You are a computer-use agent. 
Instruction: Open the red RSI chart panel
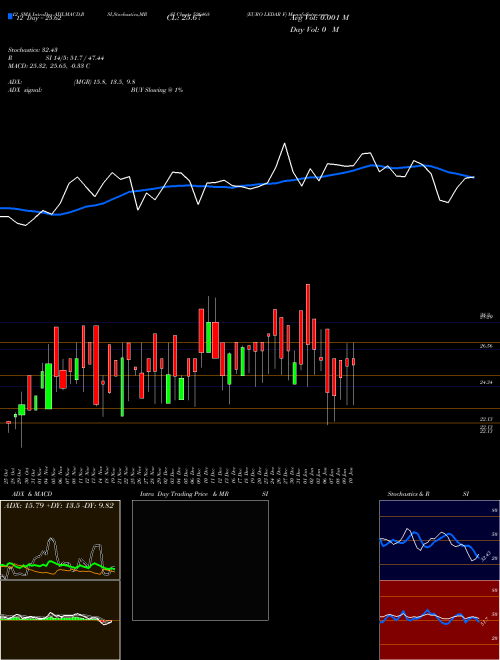439,620
